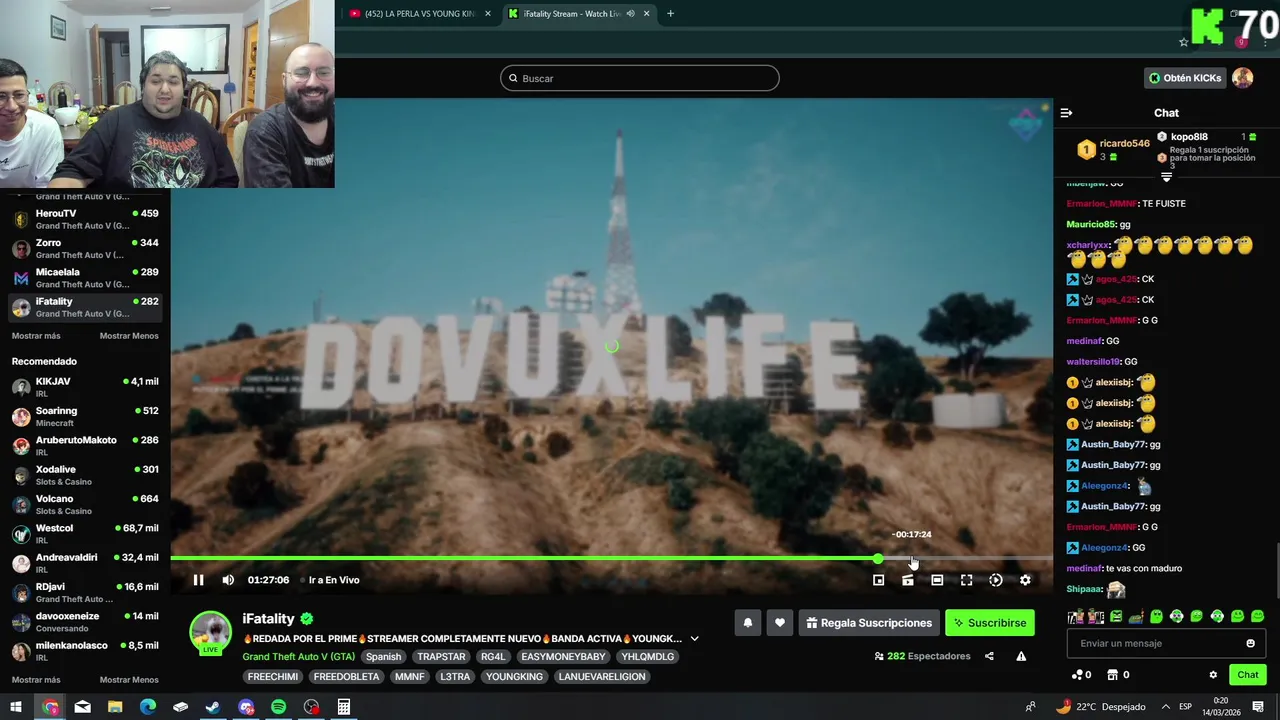Image resolution: width=1280 pixels, height=720 pixels.
Task: Open user profile avatar menu
Action: click(x=1243, y=78)
